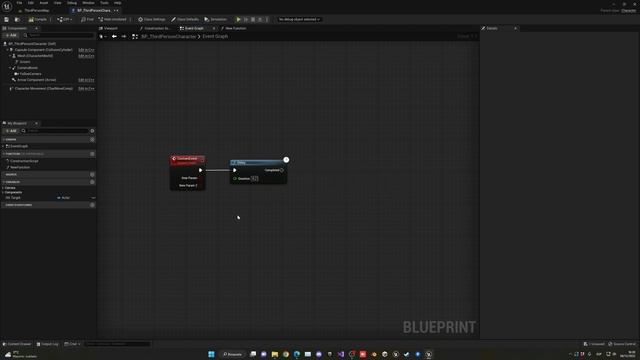Screen dimensions: 640x360
Task: Compile the blueprint
Action: 38,19
